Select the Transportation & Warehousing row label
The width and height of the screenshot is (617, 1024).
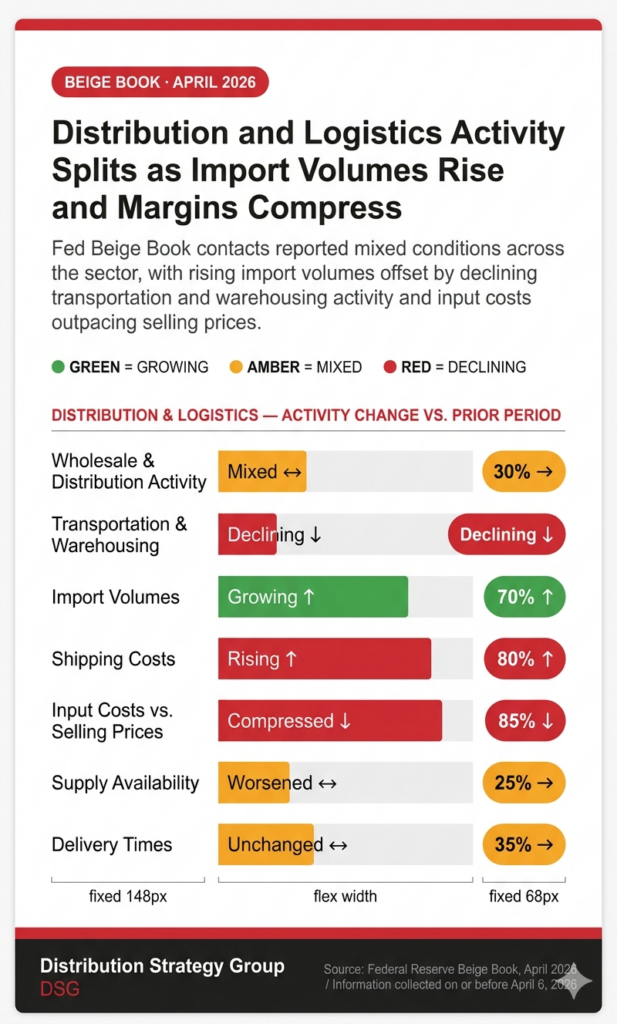119,535
